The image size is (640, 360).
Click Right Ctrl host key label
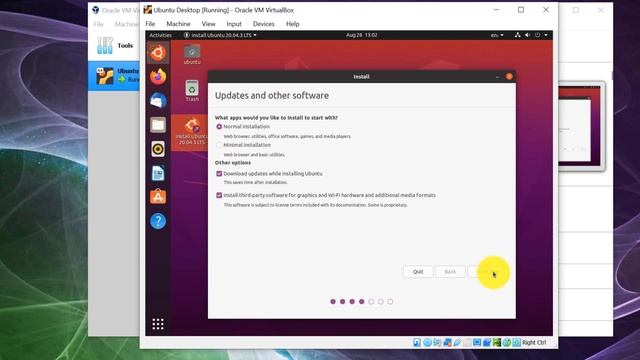[534, 342]
